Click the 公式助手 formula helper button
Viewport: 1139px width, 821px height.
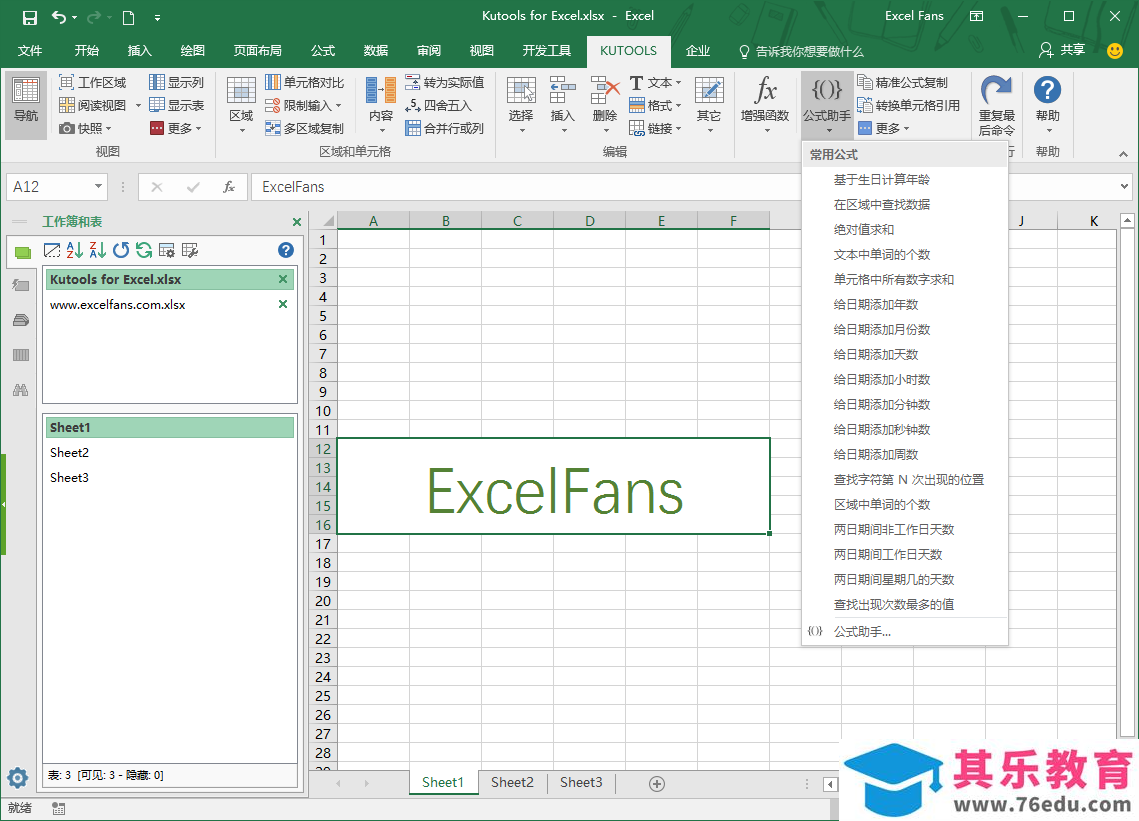coord(827,106)
